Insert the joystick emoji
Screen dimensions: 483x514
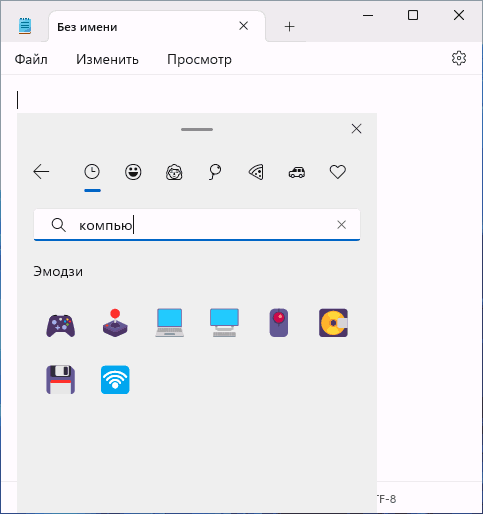tap(115, 323)
